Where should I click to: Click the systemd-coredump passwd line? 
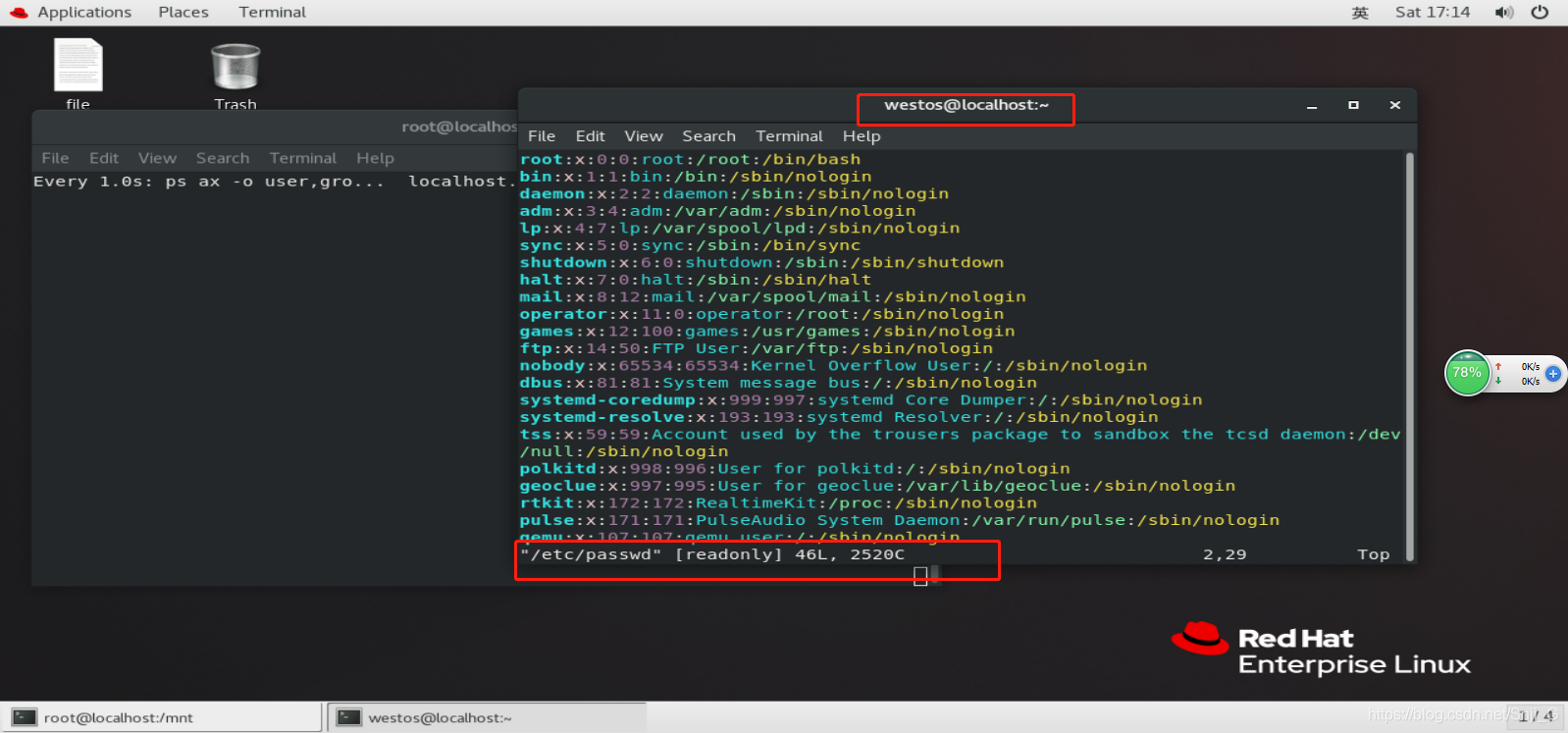click(x=861, y=399)
